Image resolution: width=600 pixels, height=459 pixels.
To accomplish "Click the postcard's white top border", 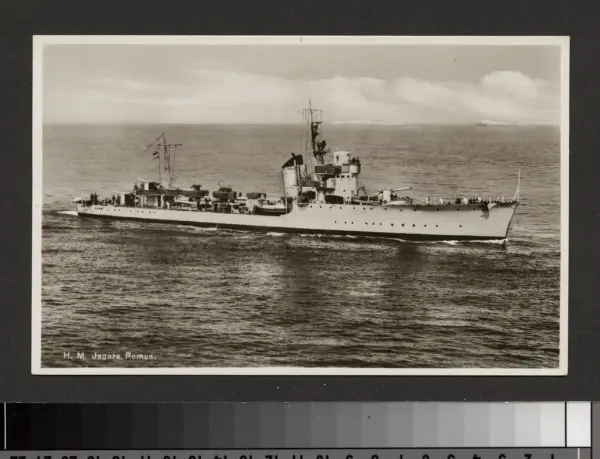I will [x=300, y=40].
